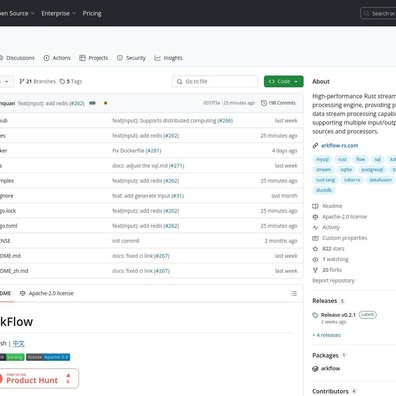Image resolution: width=396 pixels, height=396 pixels.
Task: Open the Open Source dropdown menu
Action: 17,13
